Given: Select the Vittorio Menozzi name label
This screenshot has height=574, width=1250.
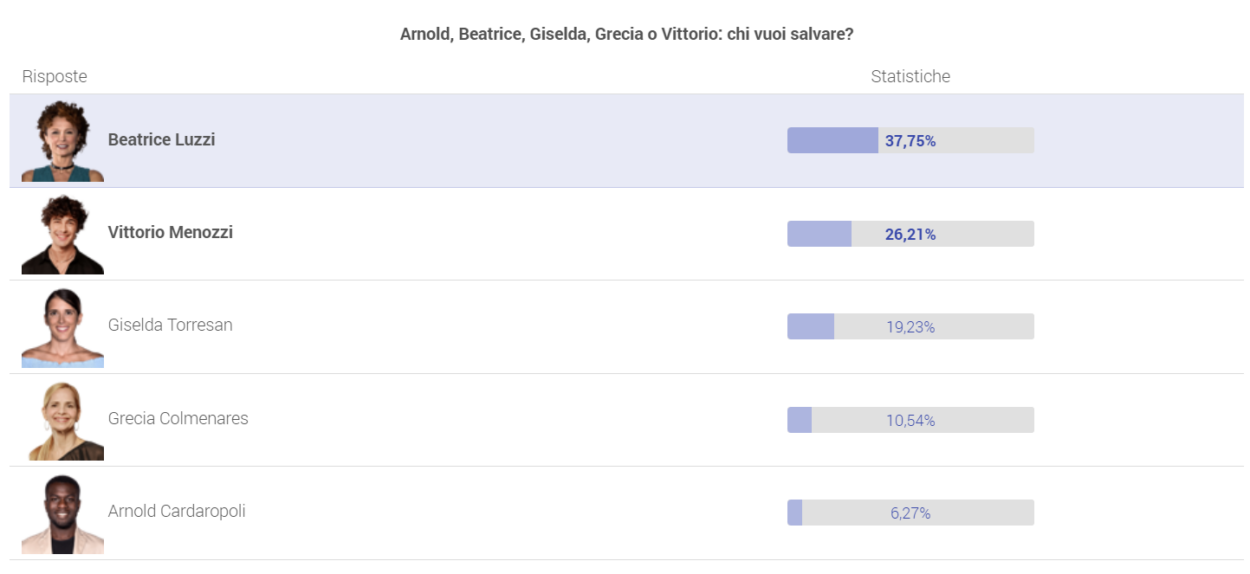Looking at the screenshot, I should pyautogui.click(x=170, y=232).
